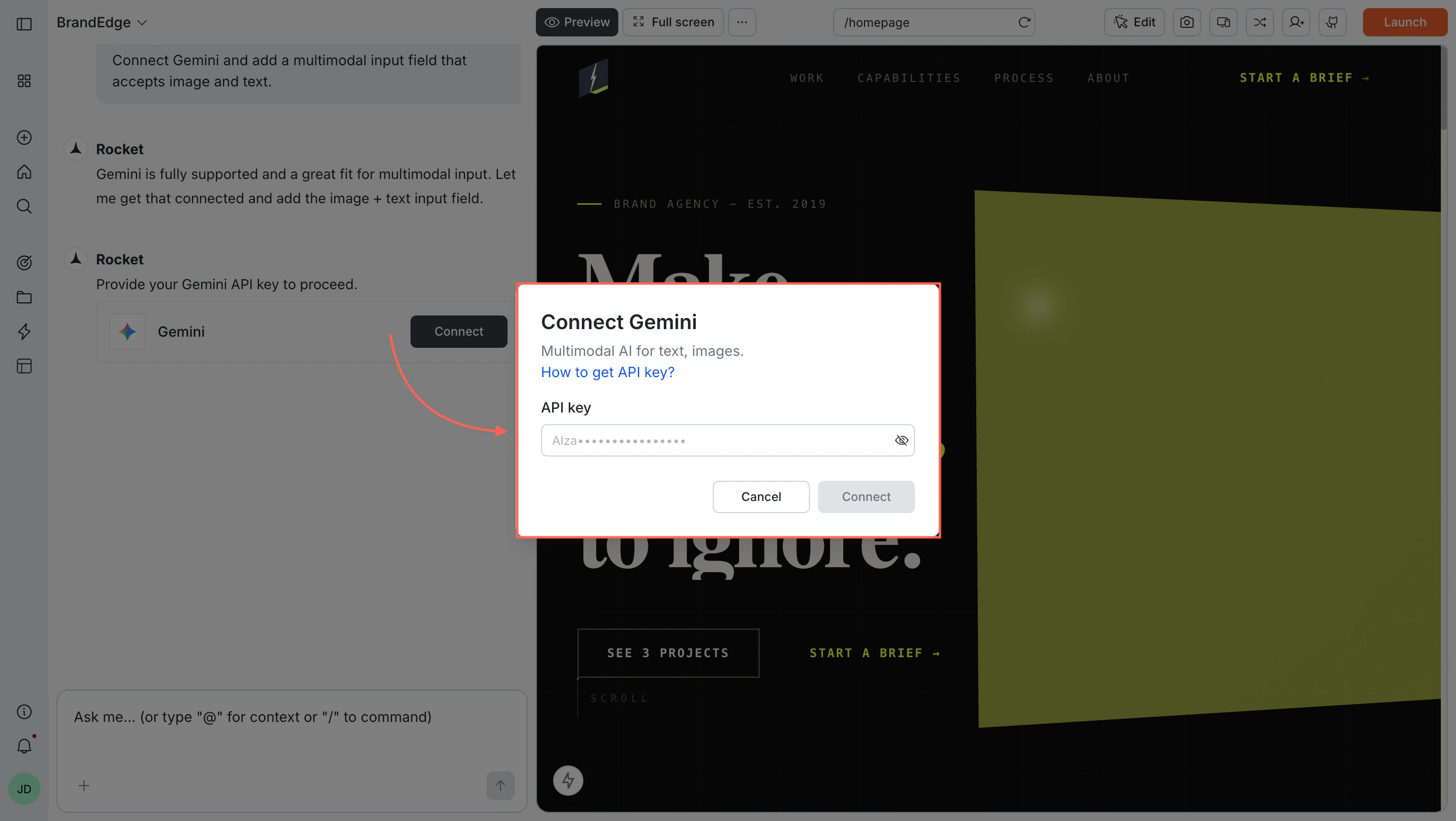
Task: Cancel the Connect Gemini dialog
Action: (761, 496)
